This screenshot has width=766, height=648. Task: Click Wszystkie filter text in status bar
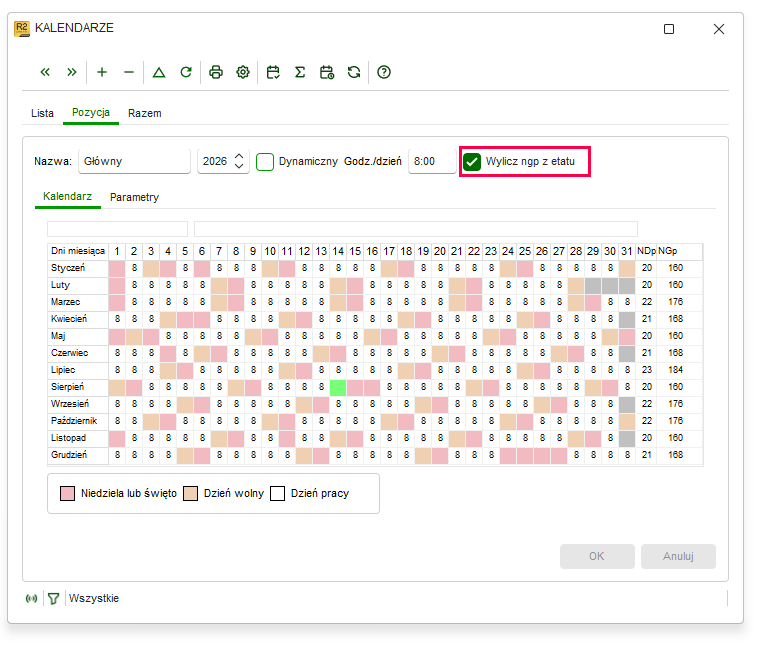pos(94,599)
